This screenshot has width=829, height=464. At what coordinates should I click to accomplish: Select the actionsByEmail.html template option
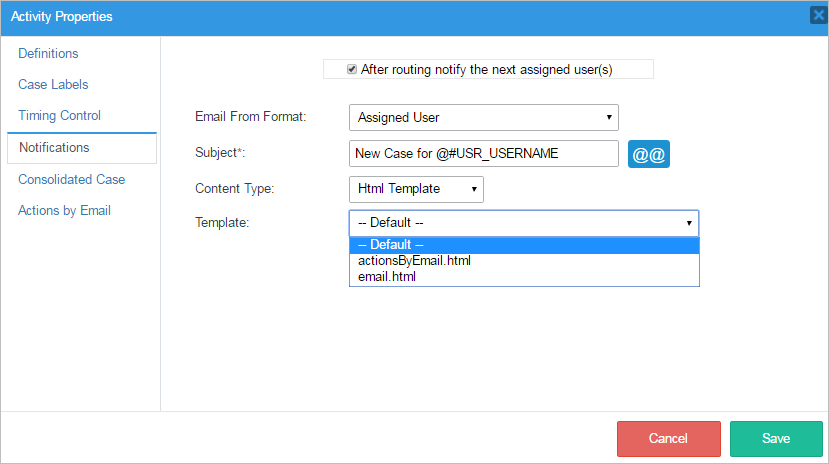[x=414, y=261]
